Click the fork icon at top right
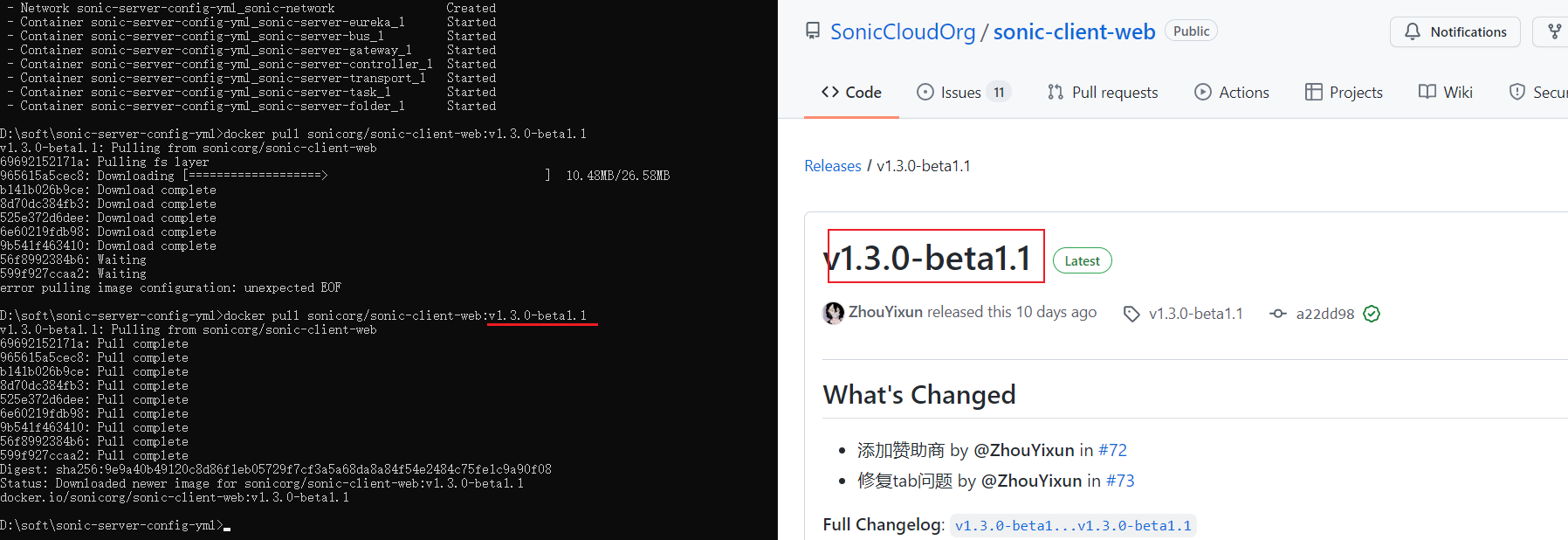 (1555, 31)
